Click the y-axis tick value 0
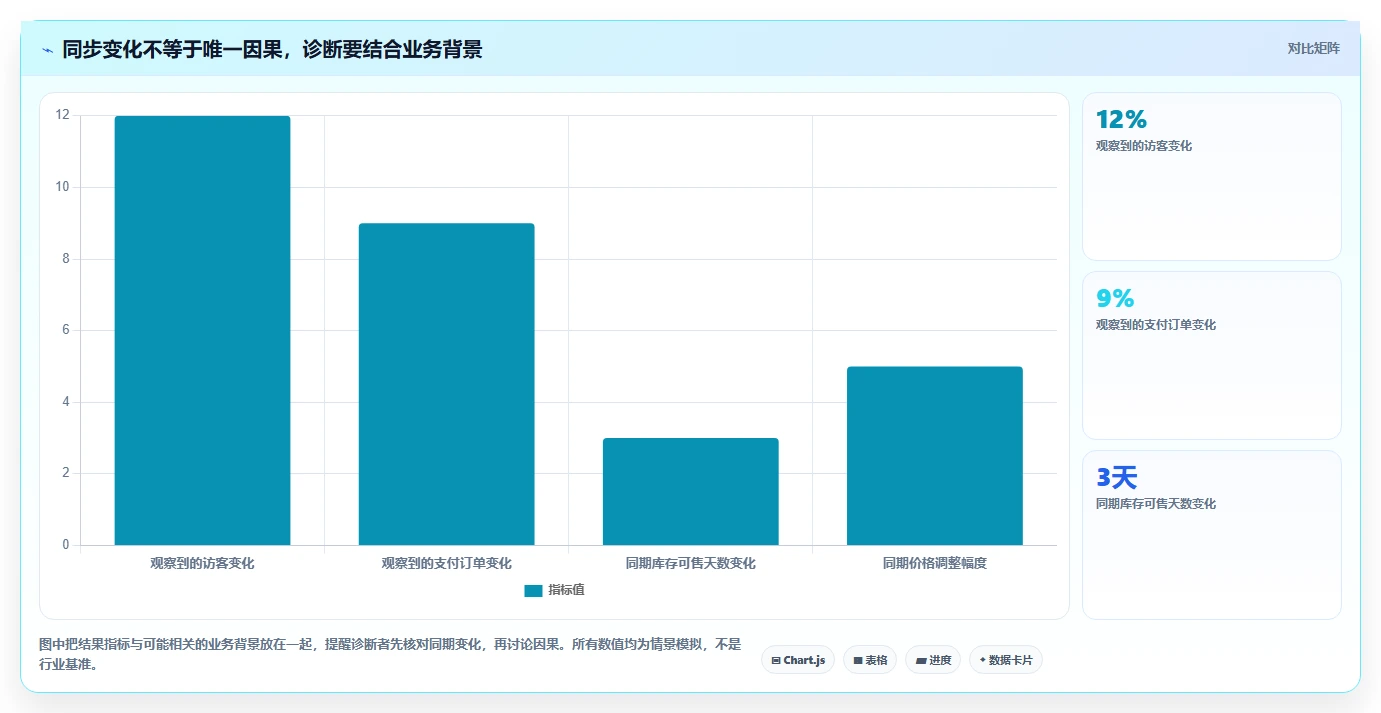The image size is (1381, 713). click(66, 545)
